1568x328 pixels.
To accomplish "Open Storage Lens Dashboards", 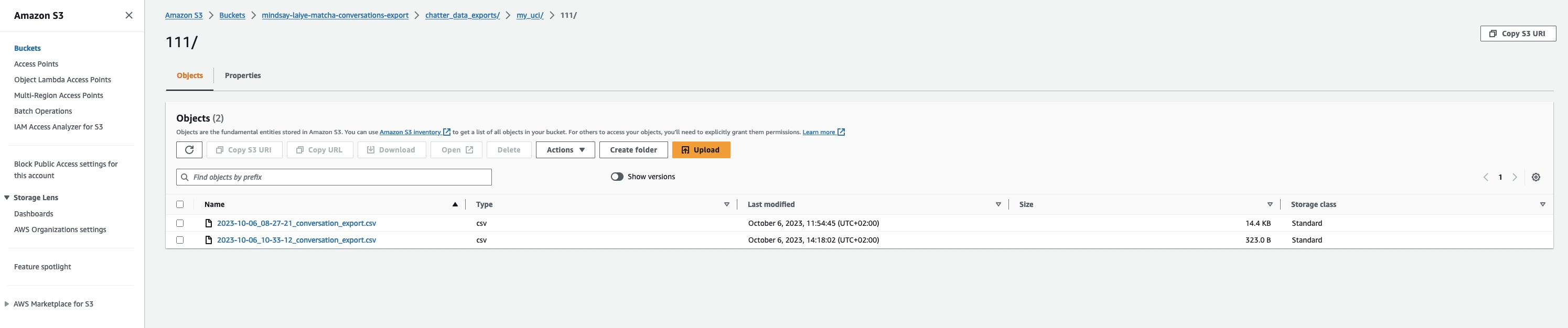I will pos(34,214).
